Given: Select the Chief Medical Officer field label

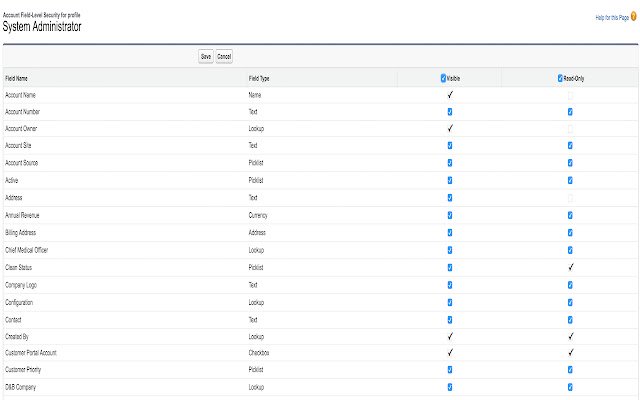Looking at the screenshot, I should pyautogui.click(x=27, y=250).
